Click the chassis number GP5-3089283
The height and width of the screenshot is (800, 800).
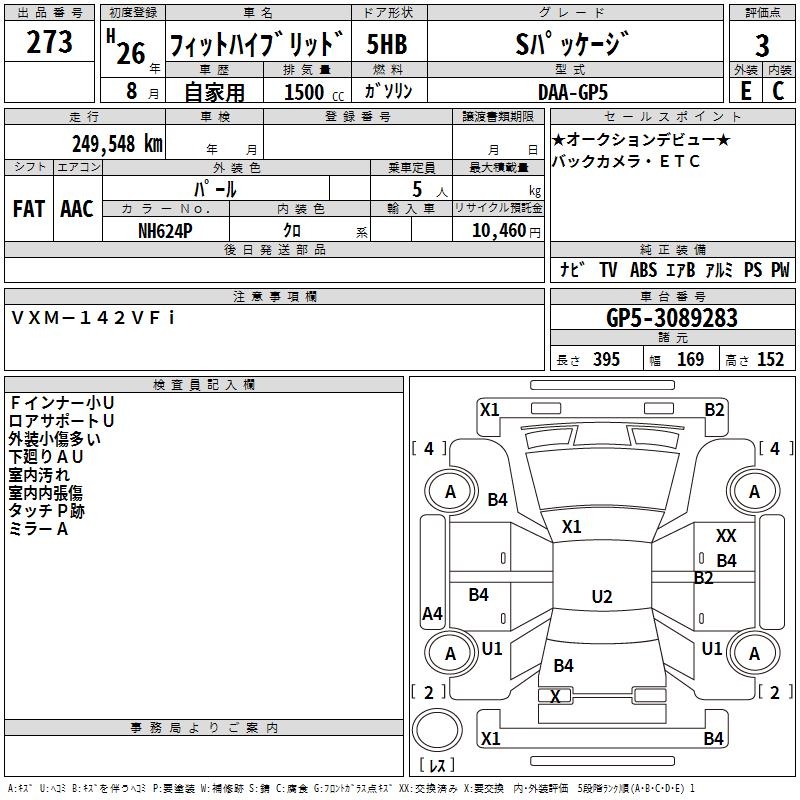(x=672, y=318)
